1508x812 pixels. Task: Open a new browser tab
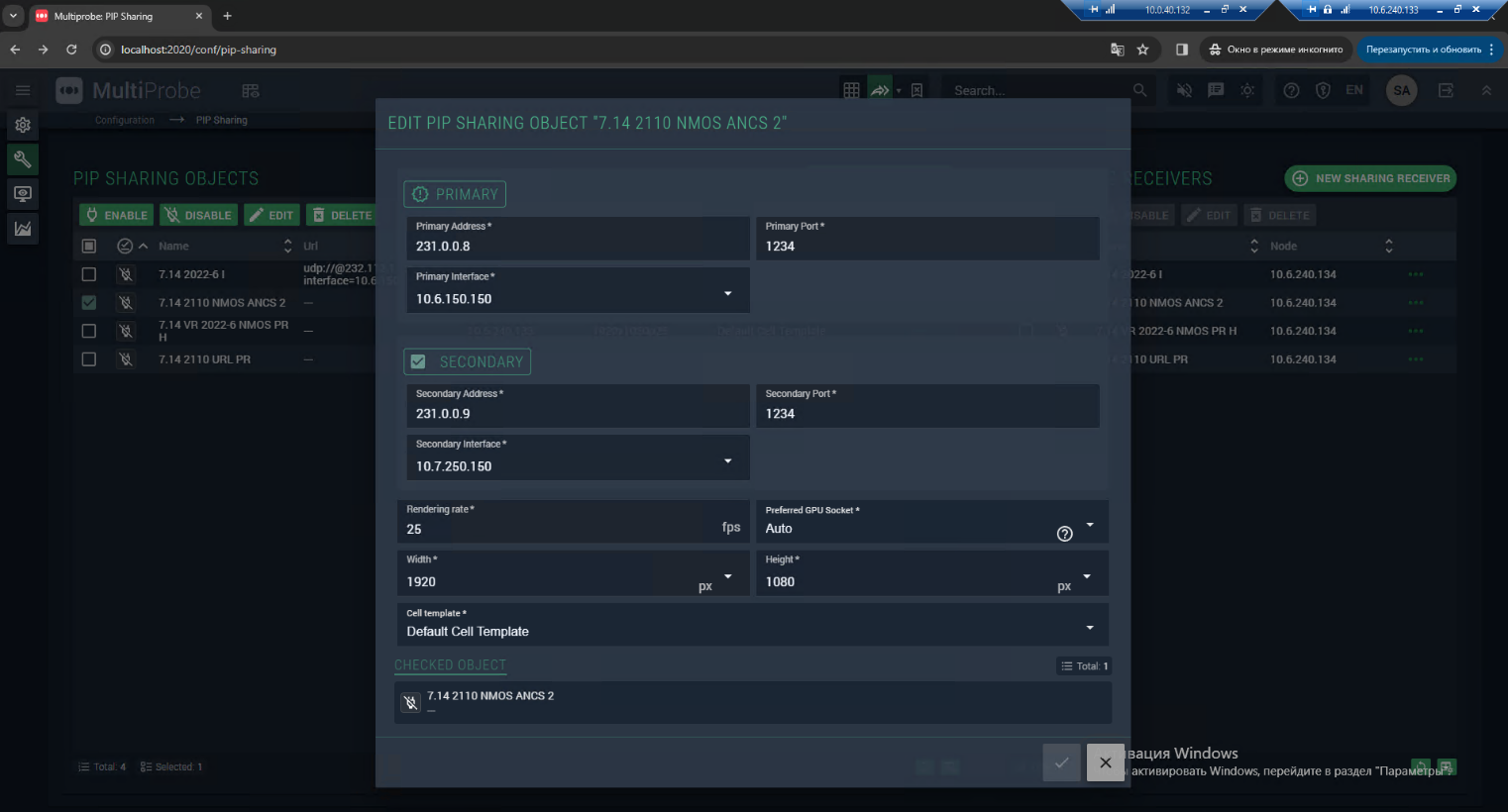[227, 16]
